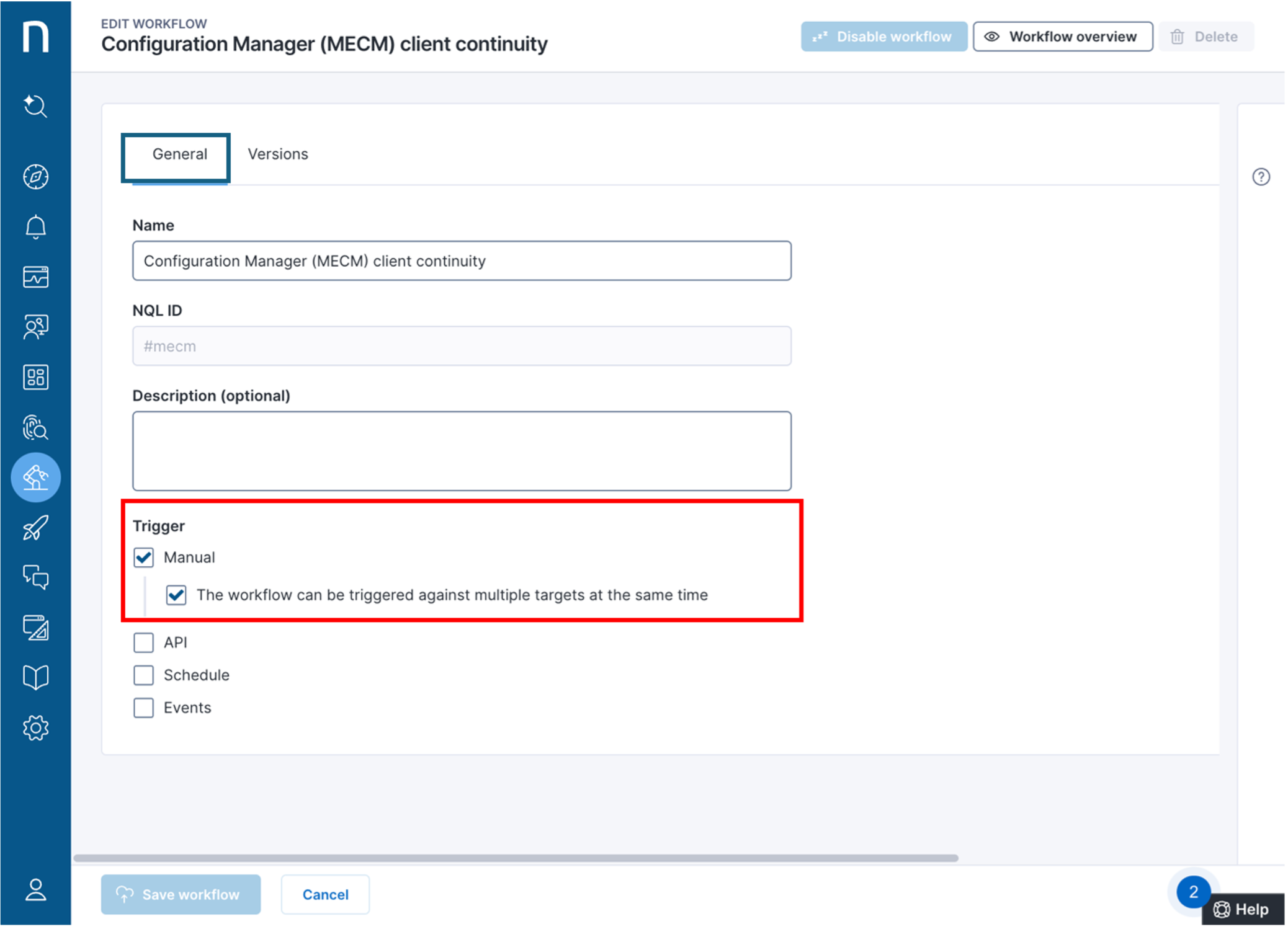Enable the API trigger
This screenshot has height=929, width=1288.
coord(143,642)
